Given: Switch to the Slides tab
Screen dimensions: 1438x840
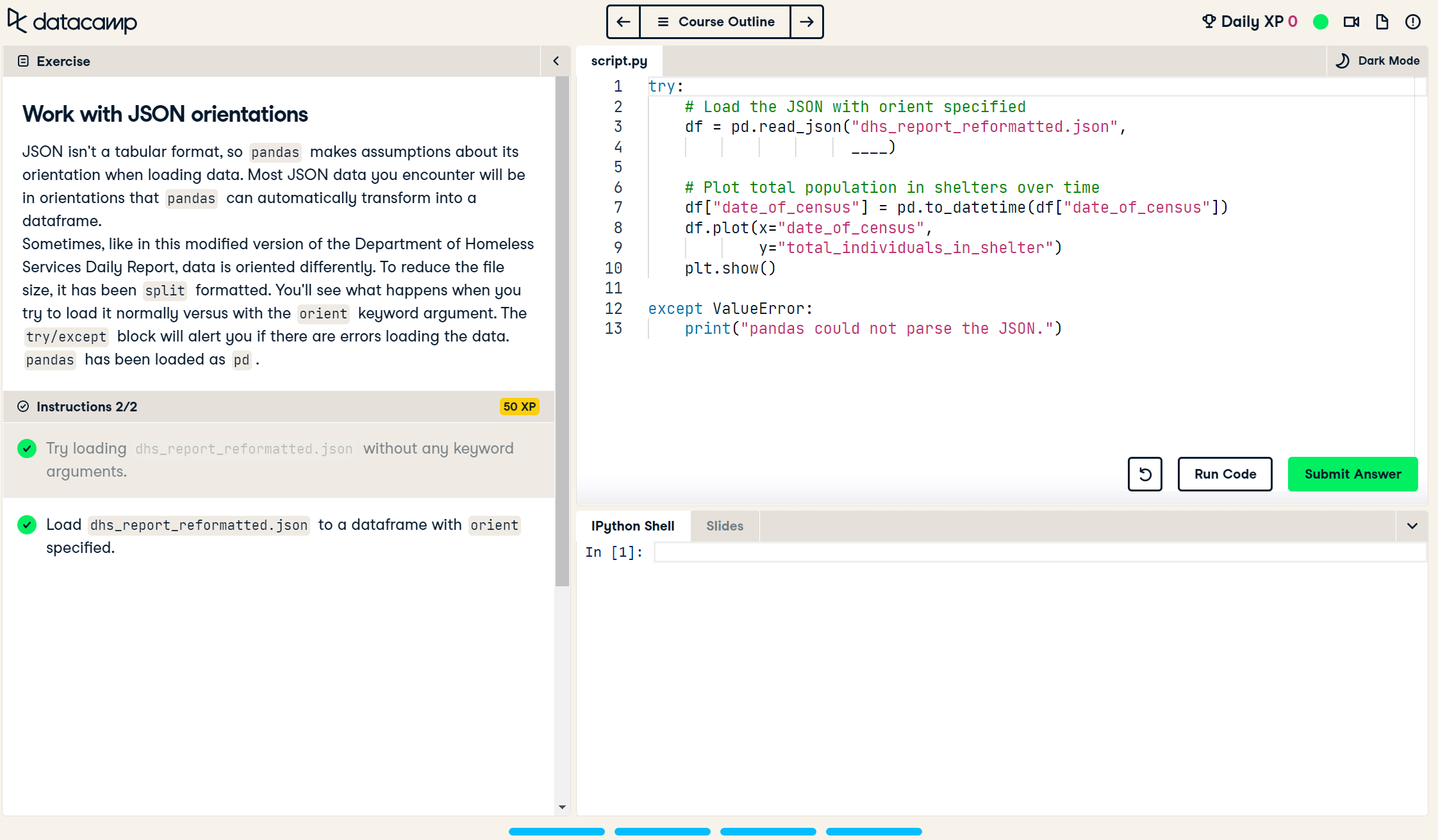Looking at the screenshot, I should coord(725,526).
